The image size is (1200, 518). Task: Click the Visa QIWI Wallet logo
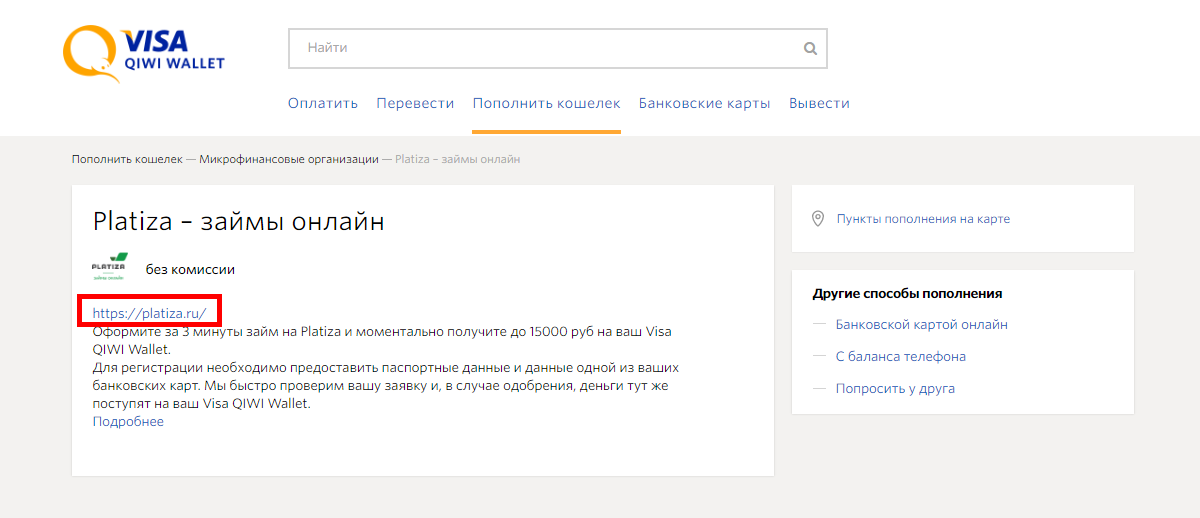point(144,55)
